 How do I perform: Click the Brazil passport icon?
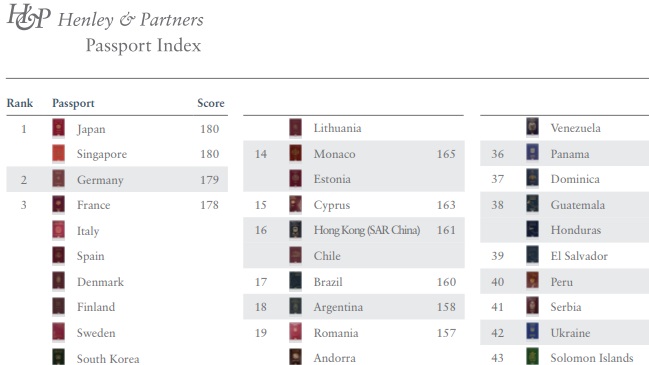tap(296, 281)
